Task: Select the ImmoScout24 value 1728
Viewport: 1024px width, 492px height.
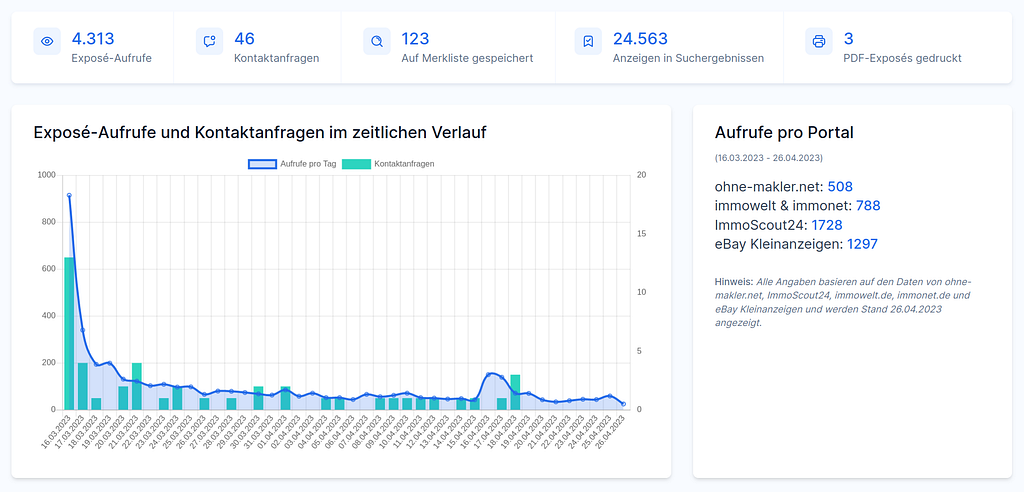Action: point(827,225)
